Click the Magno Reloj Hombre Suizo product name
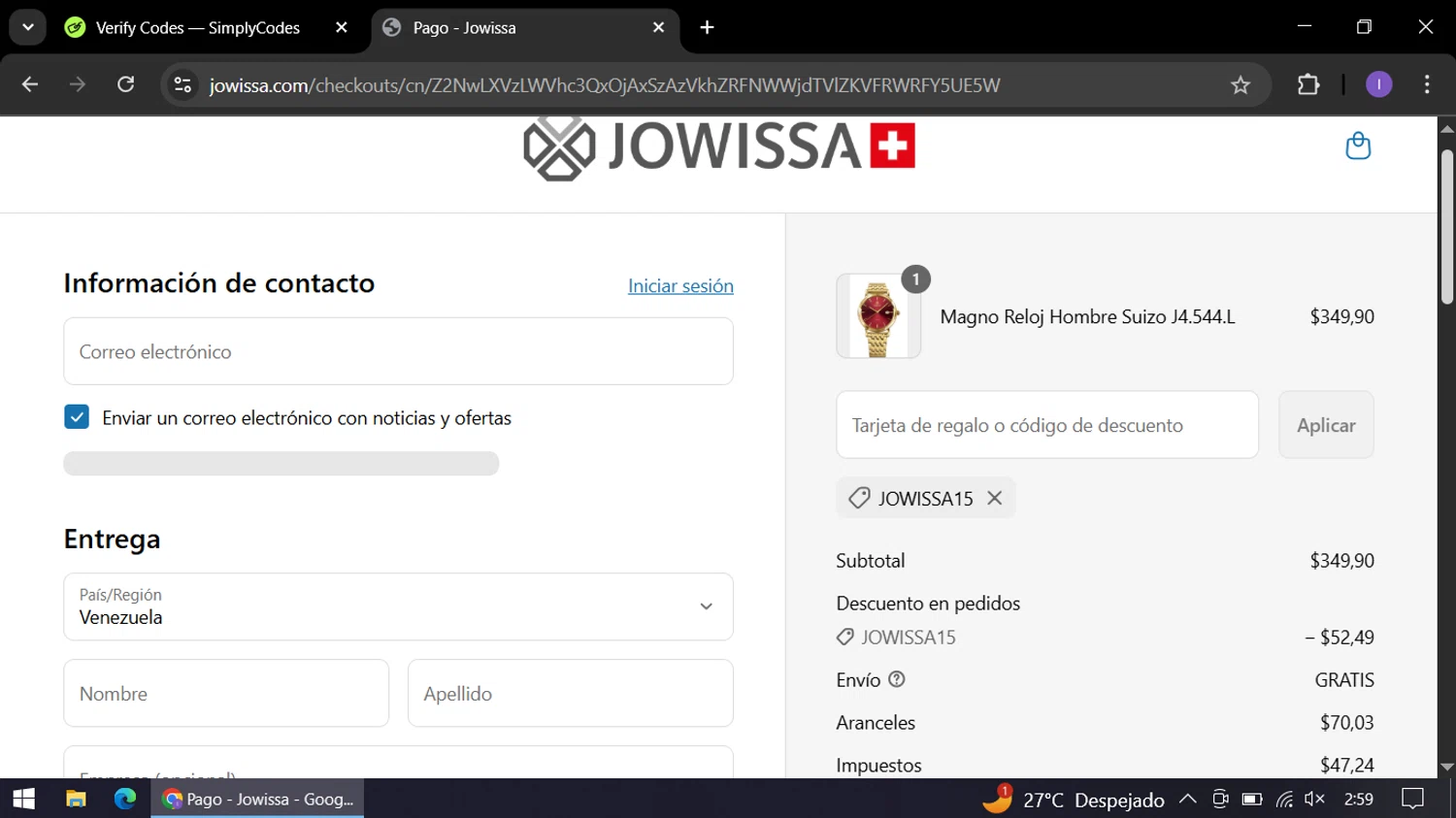The height and width of the screenshot is (818, 1456). [1087, 316]
